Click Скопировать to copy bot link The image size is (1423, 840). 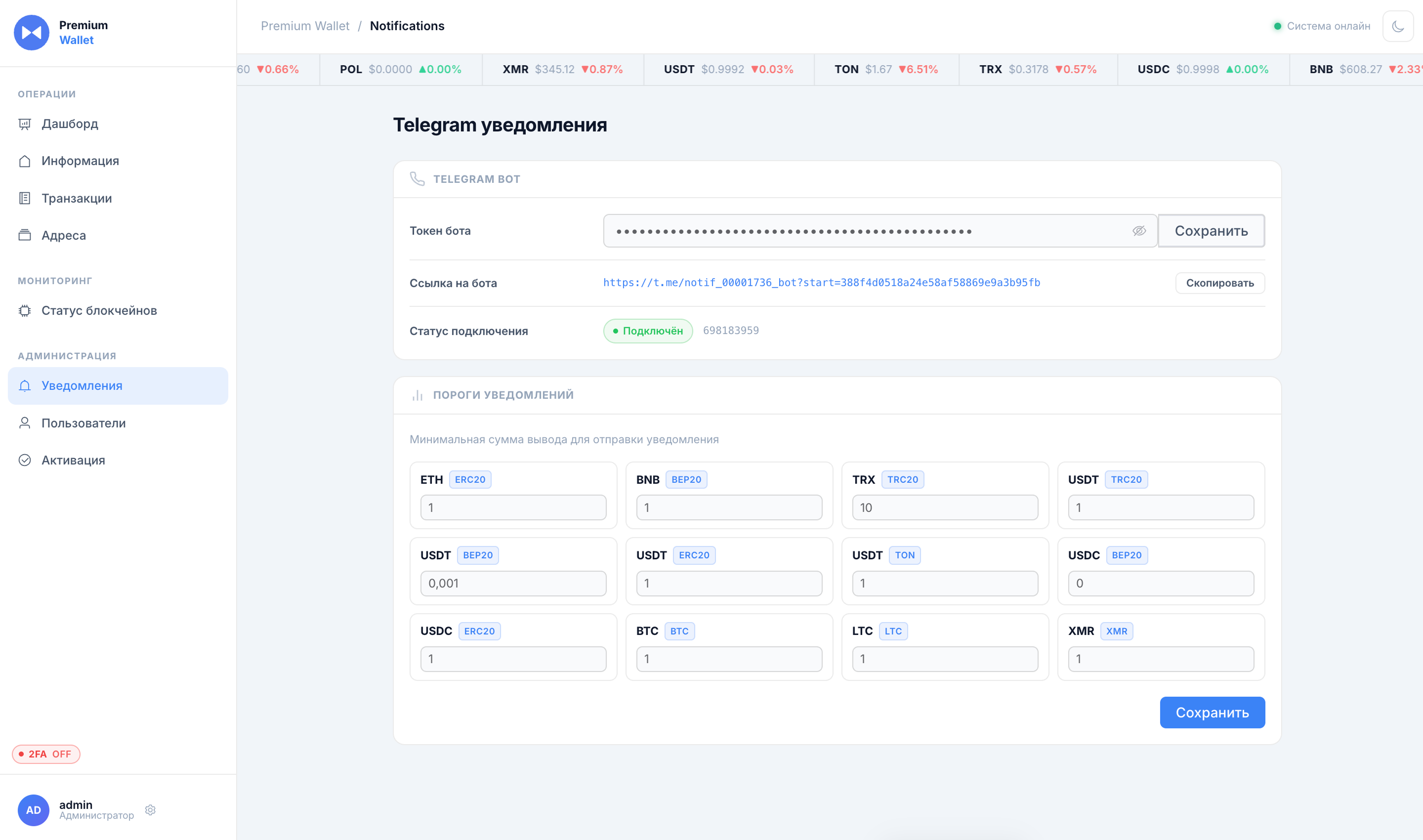point(1220,283)
